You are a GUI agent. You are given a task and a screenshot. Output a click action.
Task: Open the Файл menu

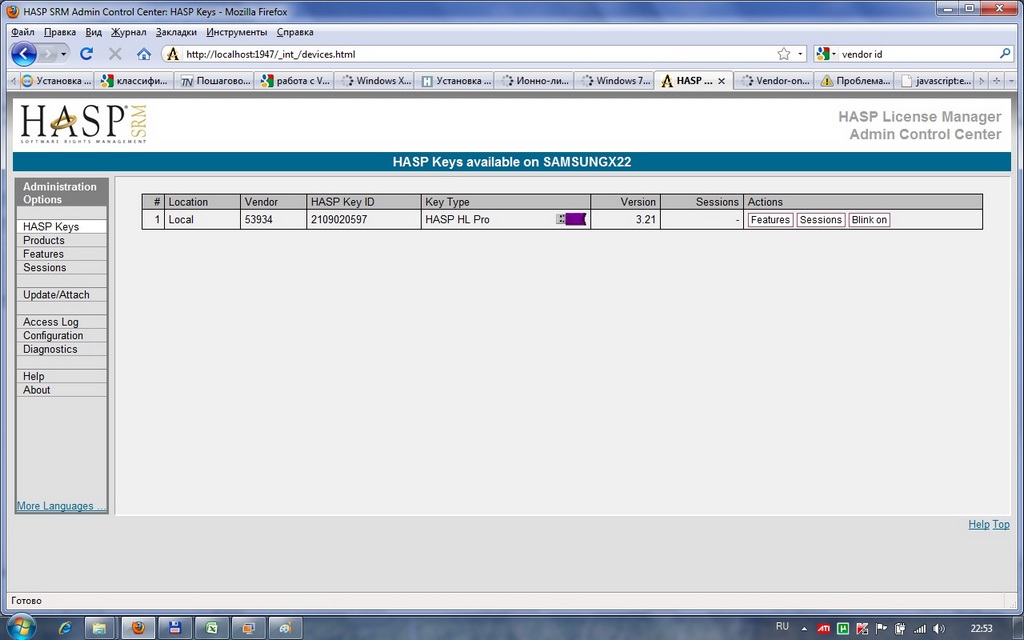(x=23, y=32)
